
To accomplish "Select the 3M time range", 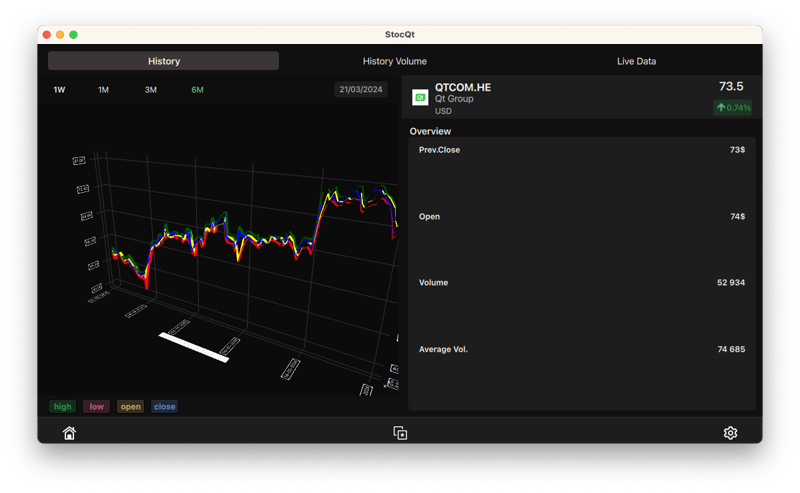I will pos(150,90).
